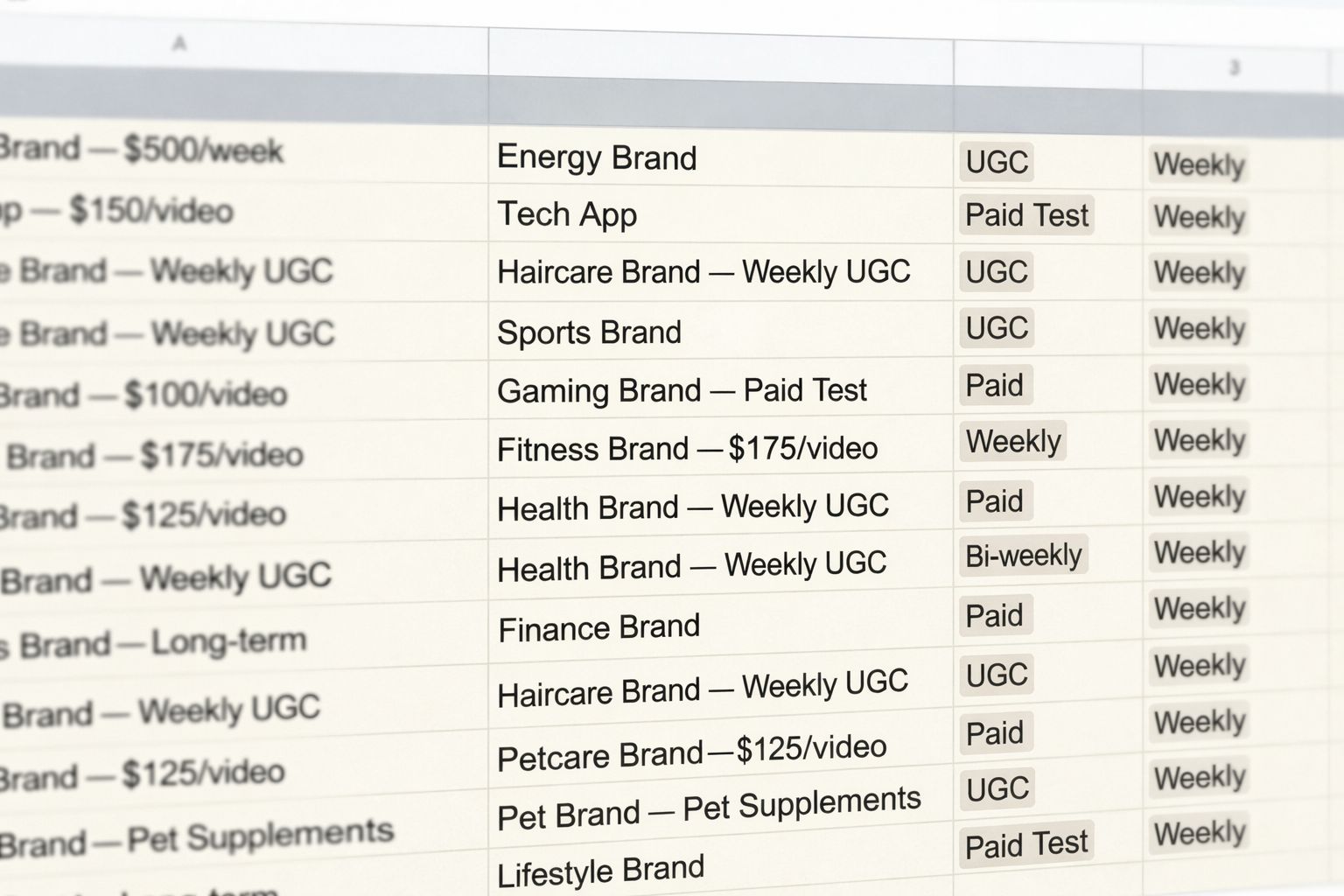The height and width of the screenshot is (896, 1344).
Task: Select the Fitness Brand — $175/video cell
Action: point(720,448)
